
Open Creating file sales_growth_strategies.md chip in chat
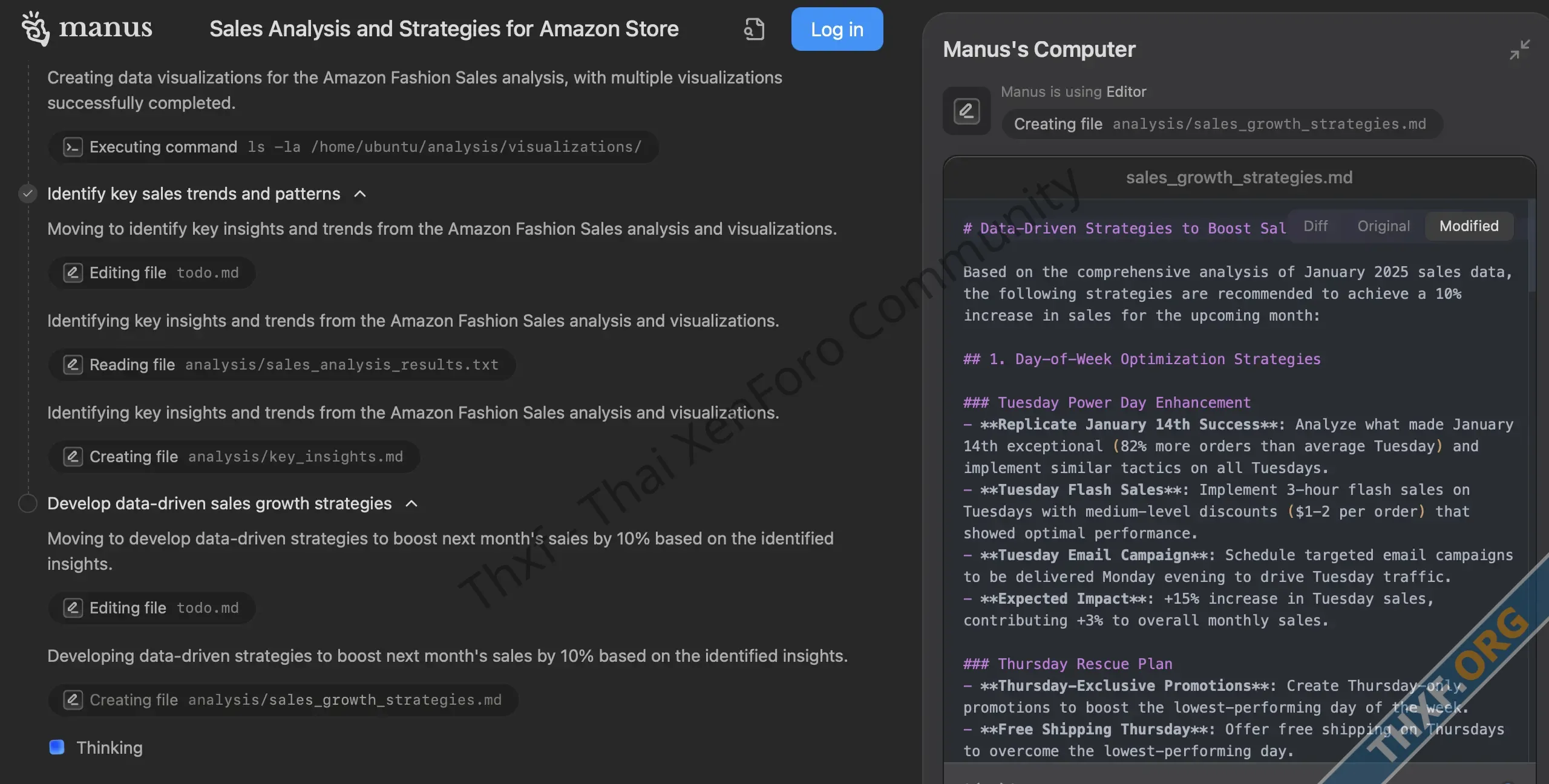click(x=283, y=700)
